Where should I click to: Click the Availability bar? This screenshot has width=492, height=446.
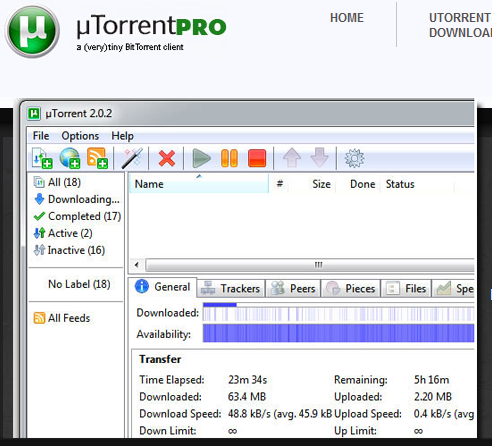pyautogui.click(x=338, y=333)
